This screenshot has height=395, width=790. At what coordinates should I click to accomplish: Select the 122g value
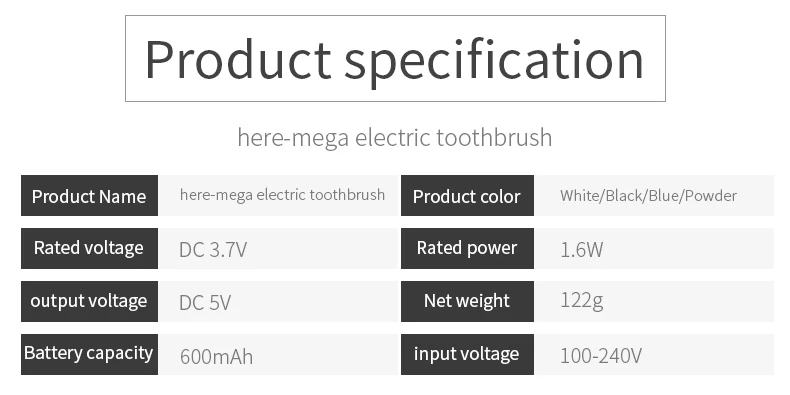coord(581,301)
